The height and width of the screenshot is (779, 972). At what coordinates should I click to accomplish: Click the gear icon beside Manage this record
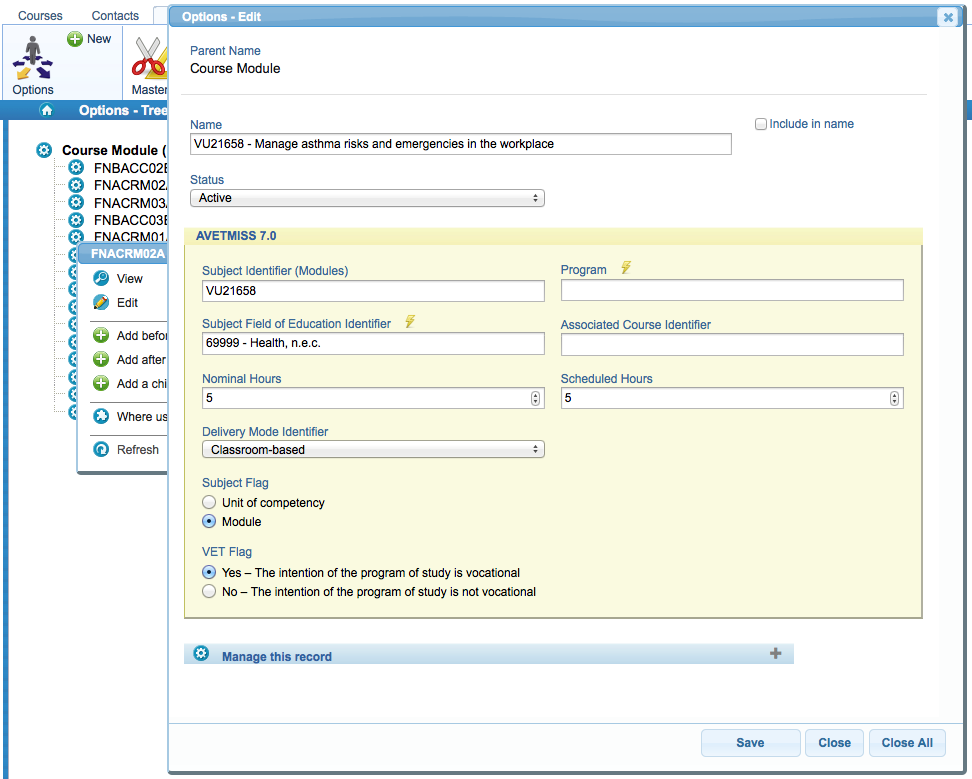201,654
